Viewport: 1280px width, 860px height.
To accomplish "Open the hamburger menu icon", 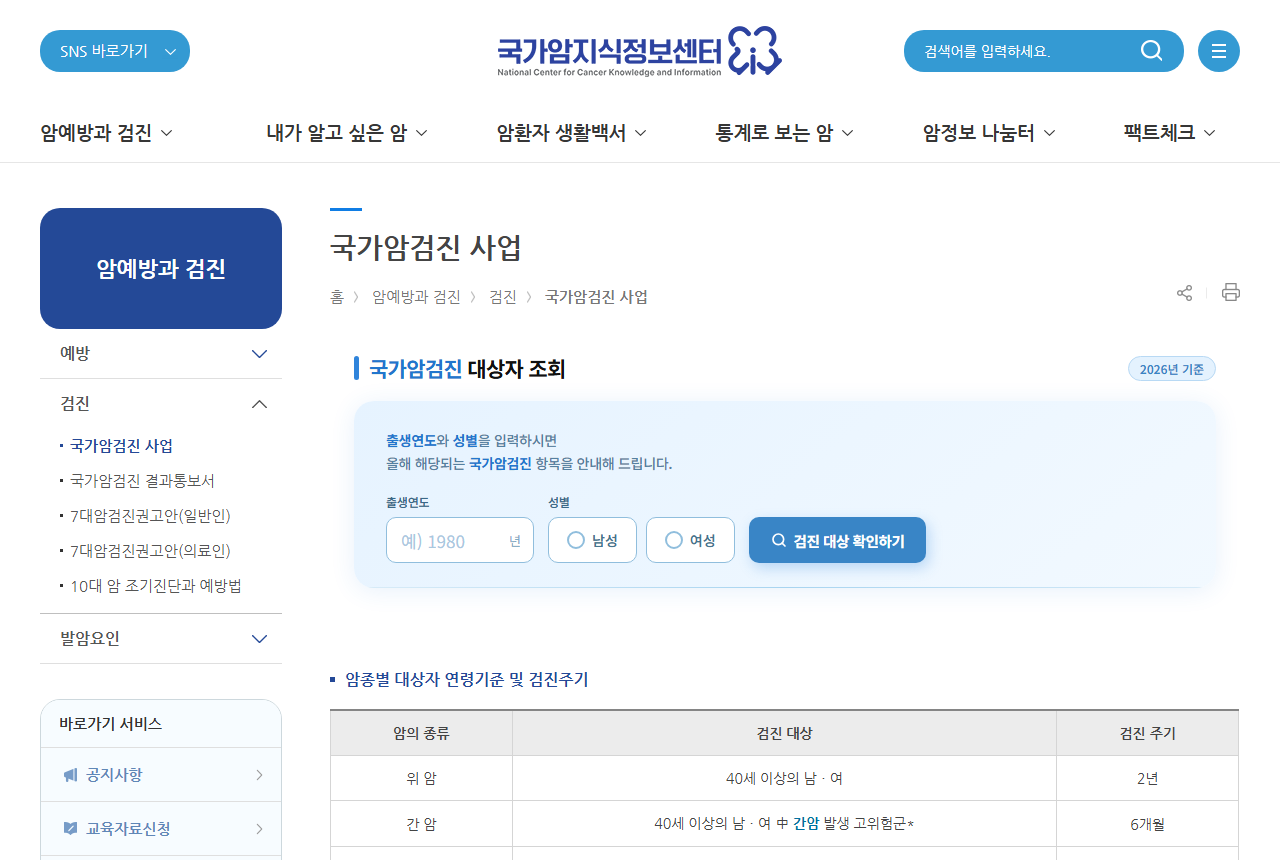I will [x=1219, y=51].
